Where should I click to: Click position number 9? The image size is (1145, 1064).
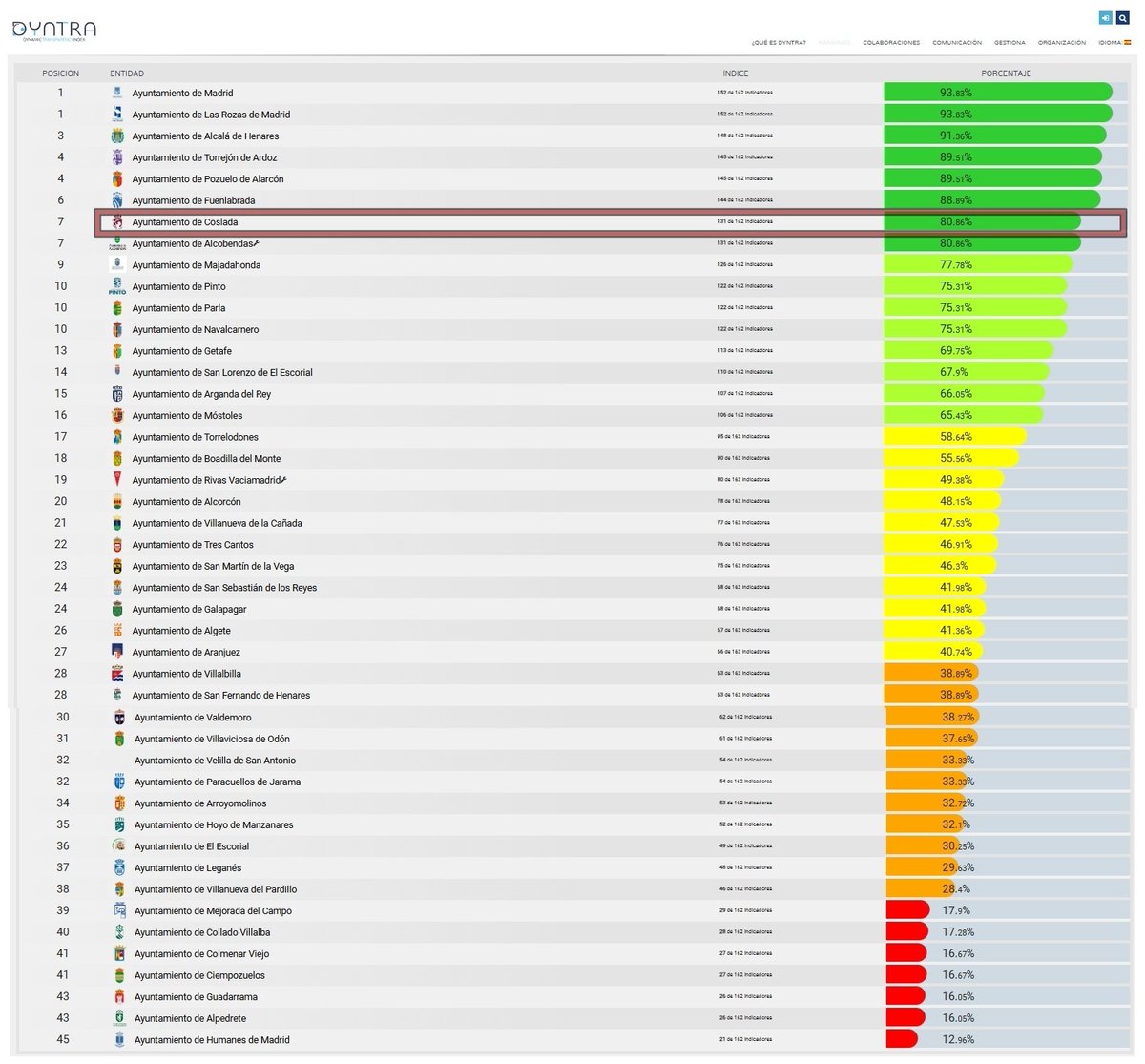coord(61,264)
